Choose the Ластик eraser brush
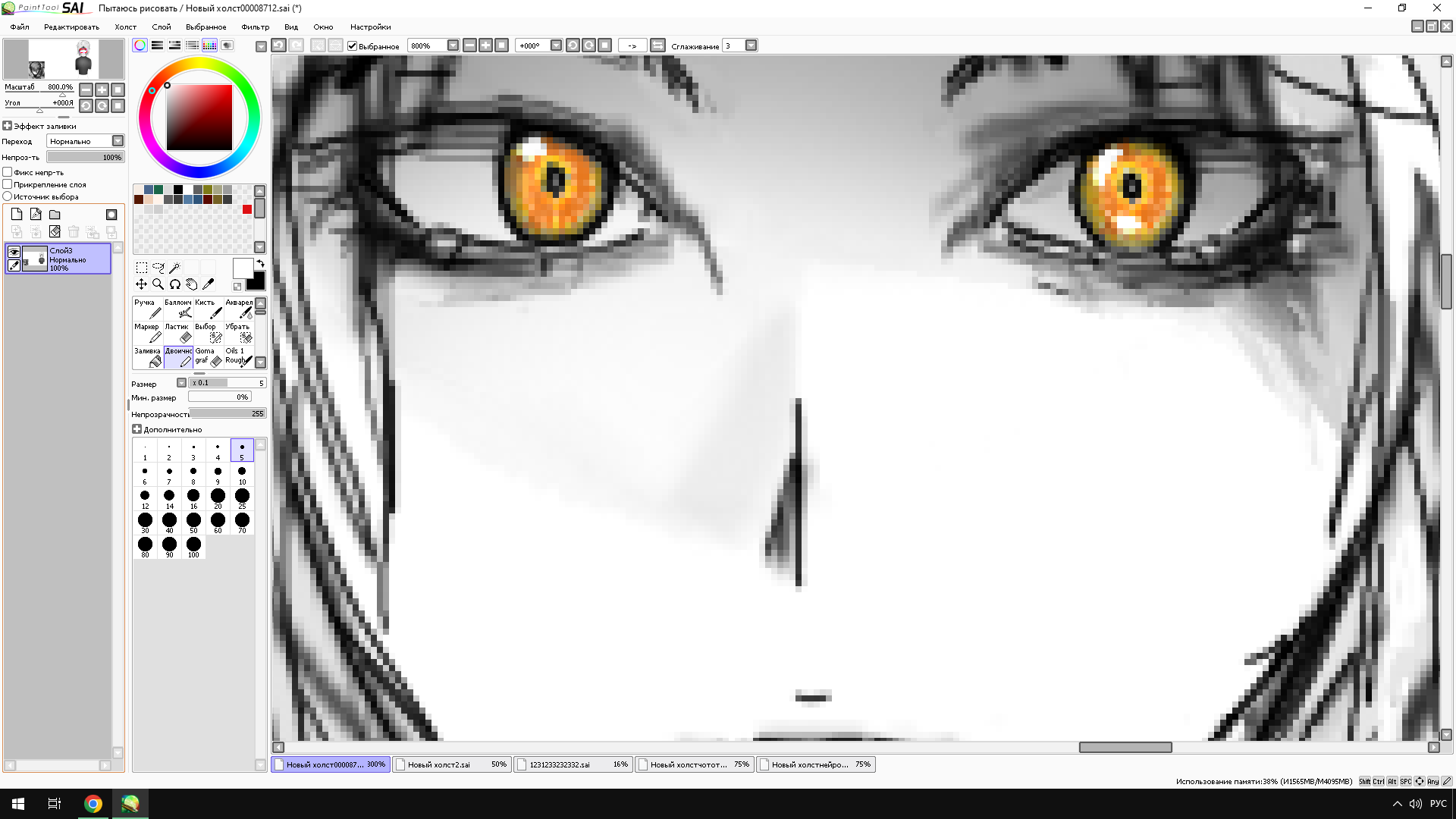 pos(177,333)
